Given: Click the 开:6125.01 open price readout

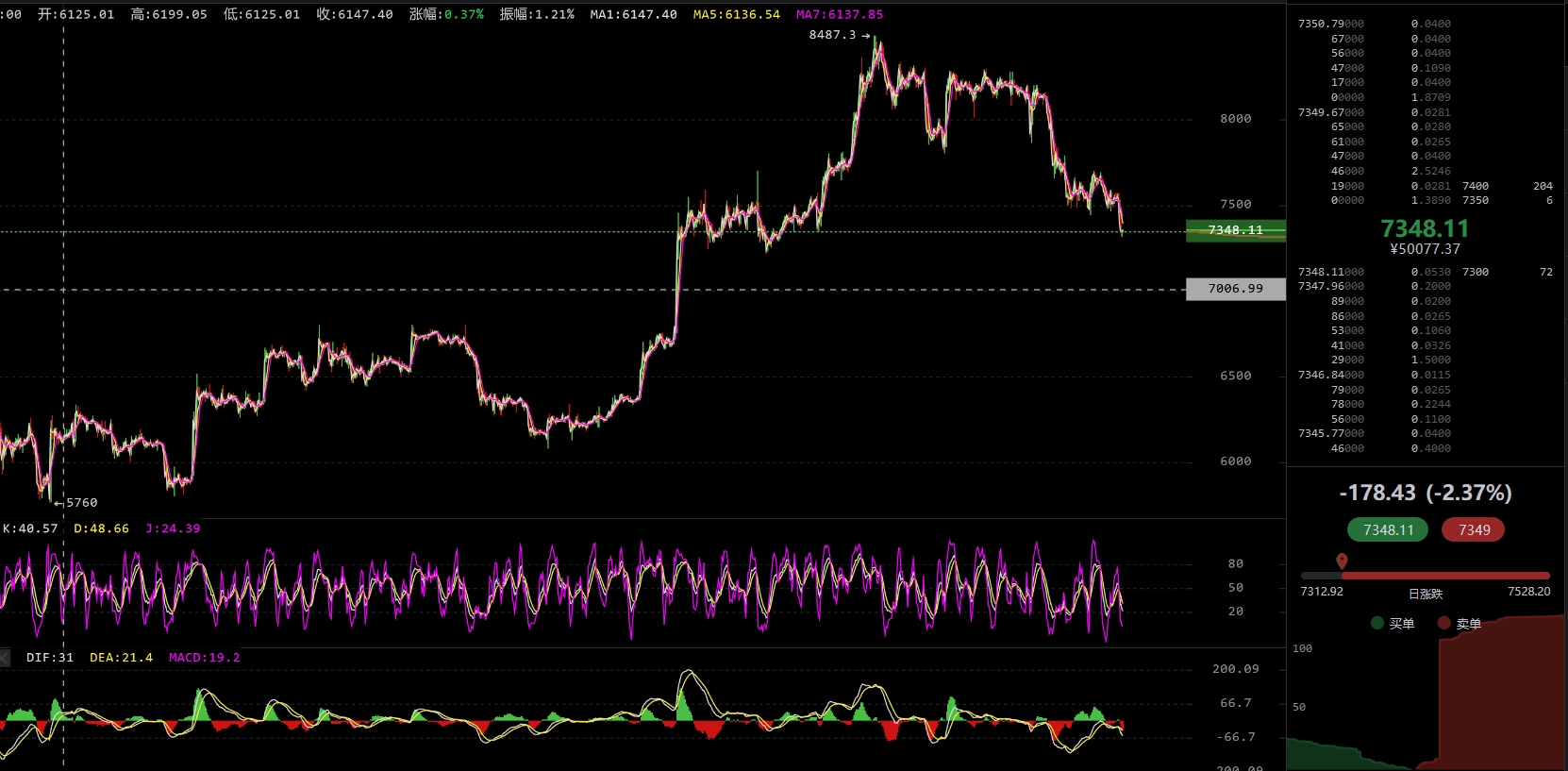Looking at the screenshot, I should tap(75, 14).
